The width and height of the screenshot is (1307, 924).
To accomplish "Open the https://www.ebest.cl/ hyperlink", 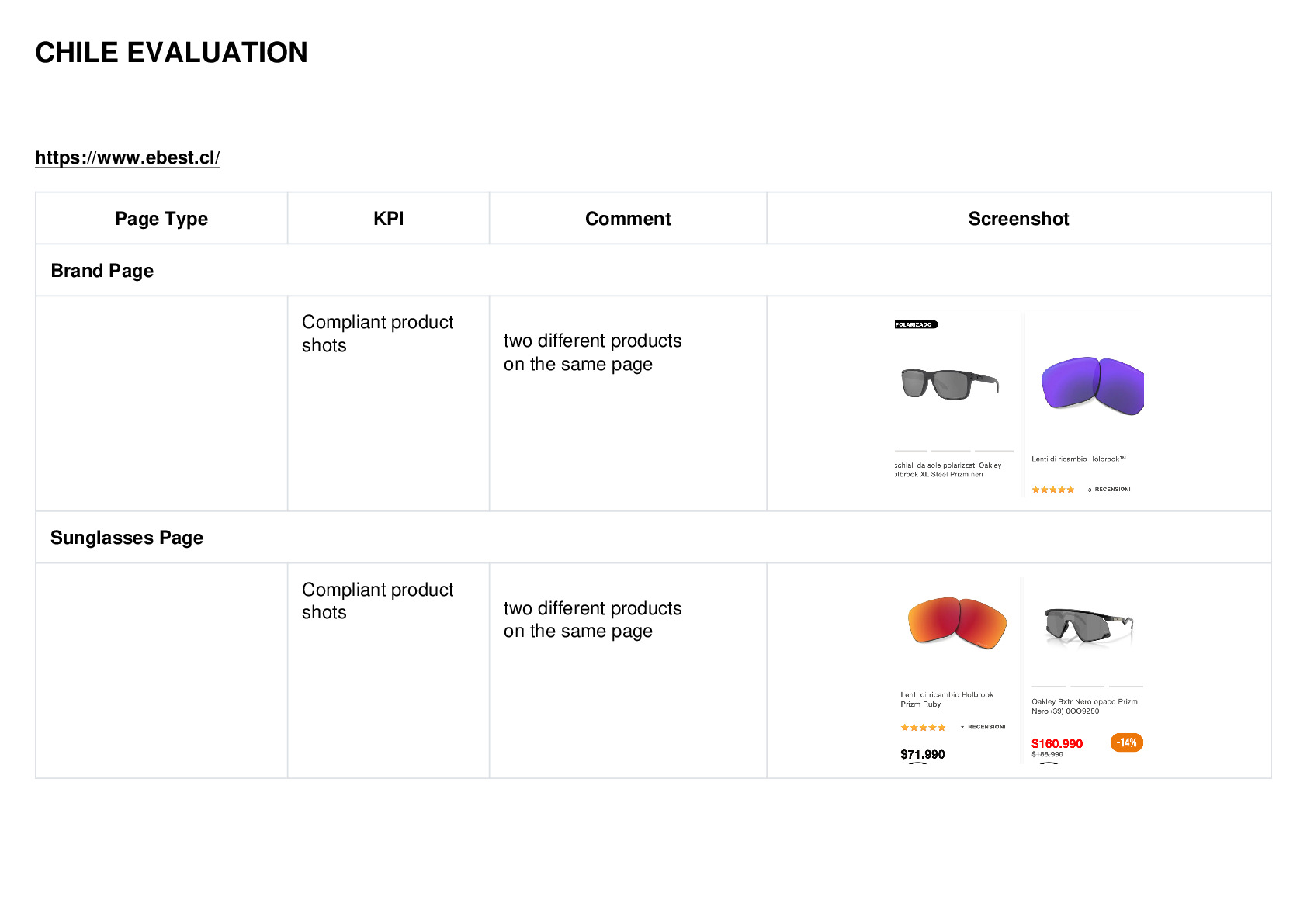I will pyautogui.click(x=127, y=157).
